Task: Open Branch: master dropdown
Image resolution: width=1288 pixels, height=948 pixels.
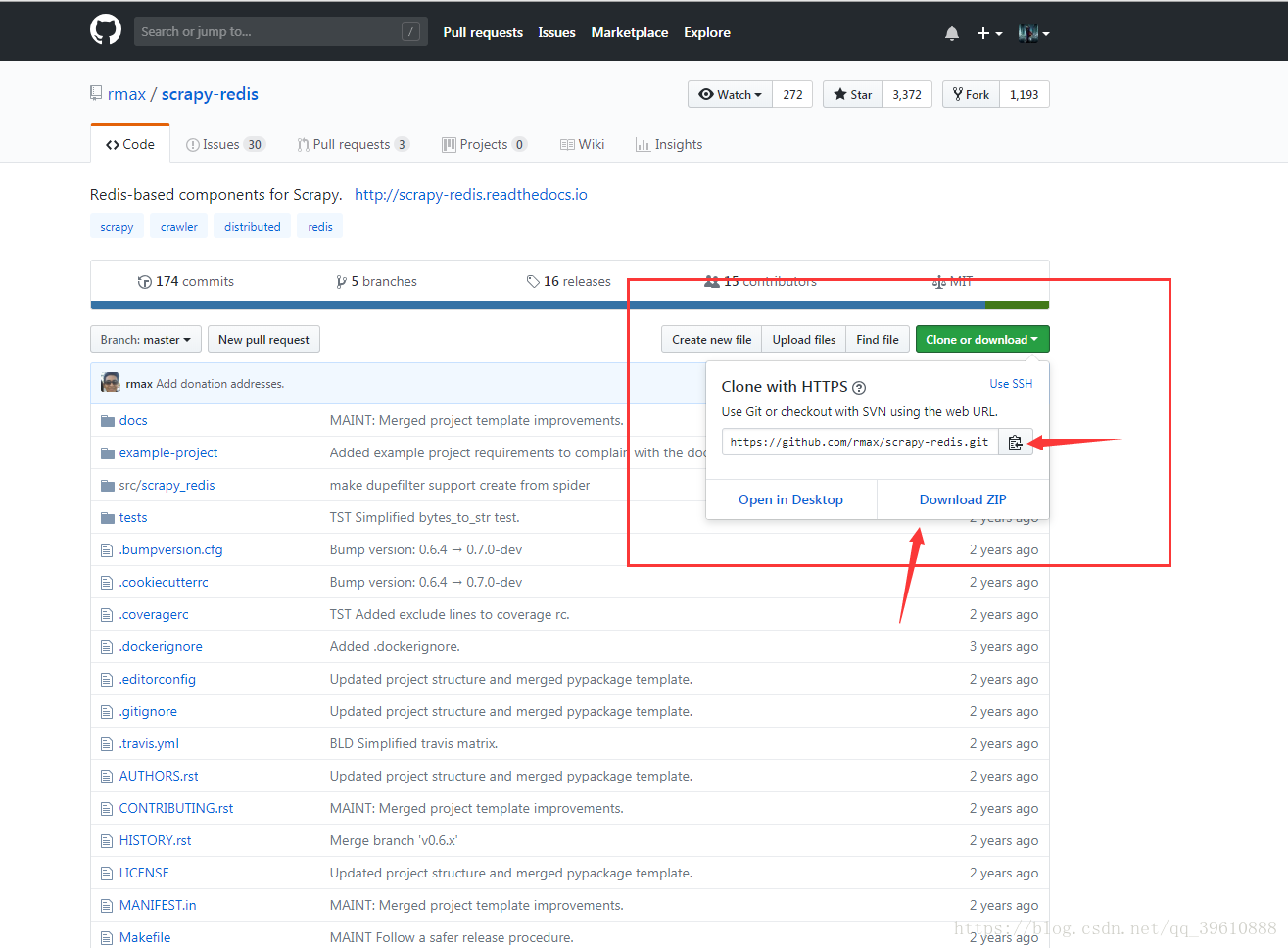Action: click(146, 339)
